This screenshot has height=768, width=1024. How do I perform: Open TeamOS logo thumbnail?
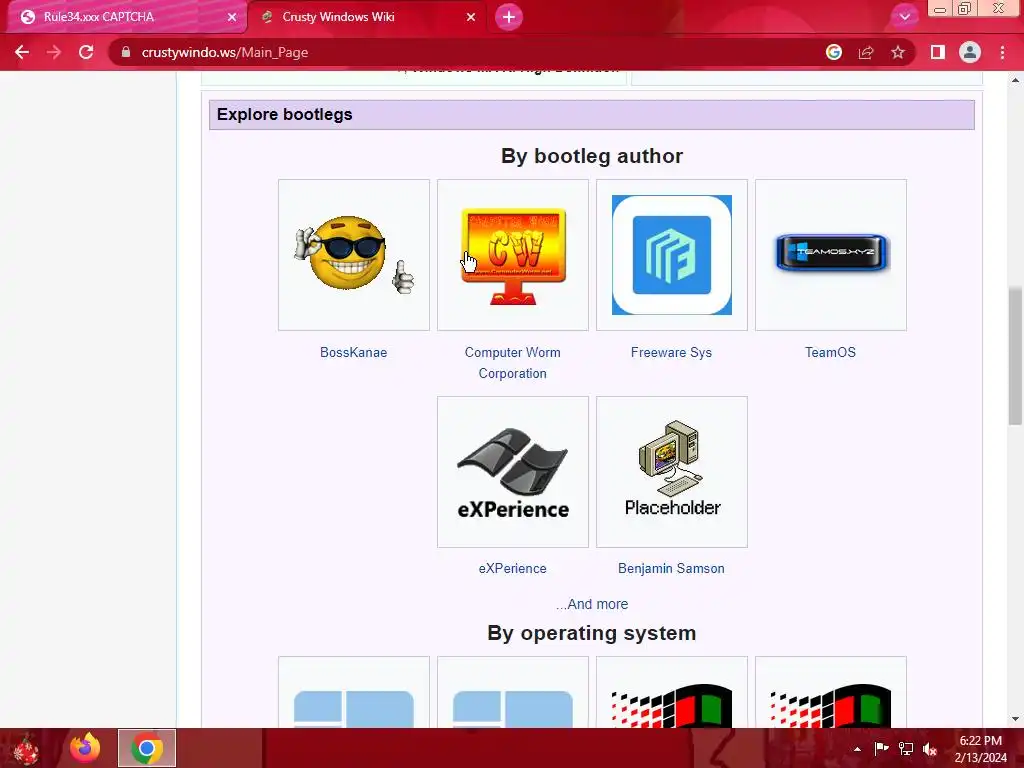831,255
